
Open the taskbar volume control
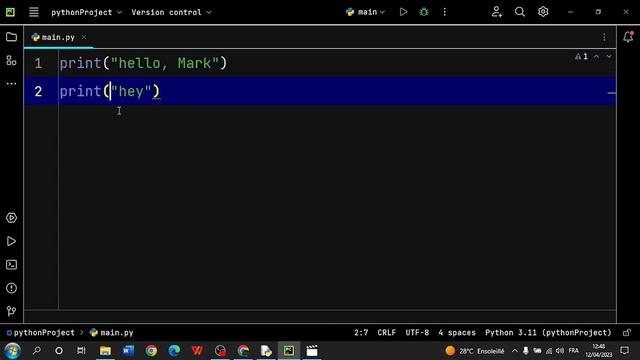click(x=560, y=351)
